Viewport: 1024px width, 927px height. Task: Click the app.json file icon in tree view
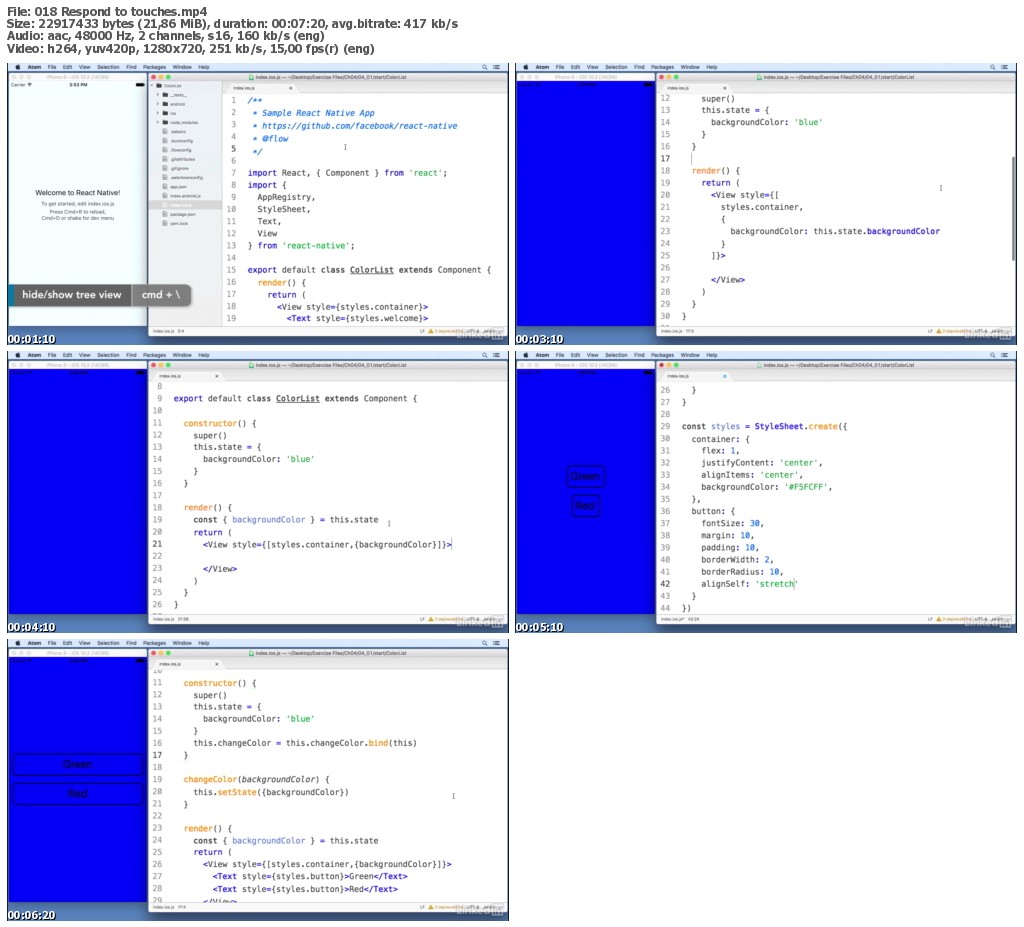point(165,186)
